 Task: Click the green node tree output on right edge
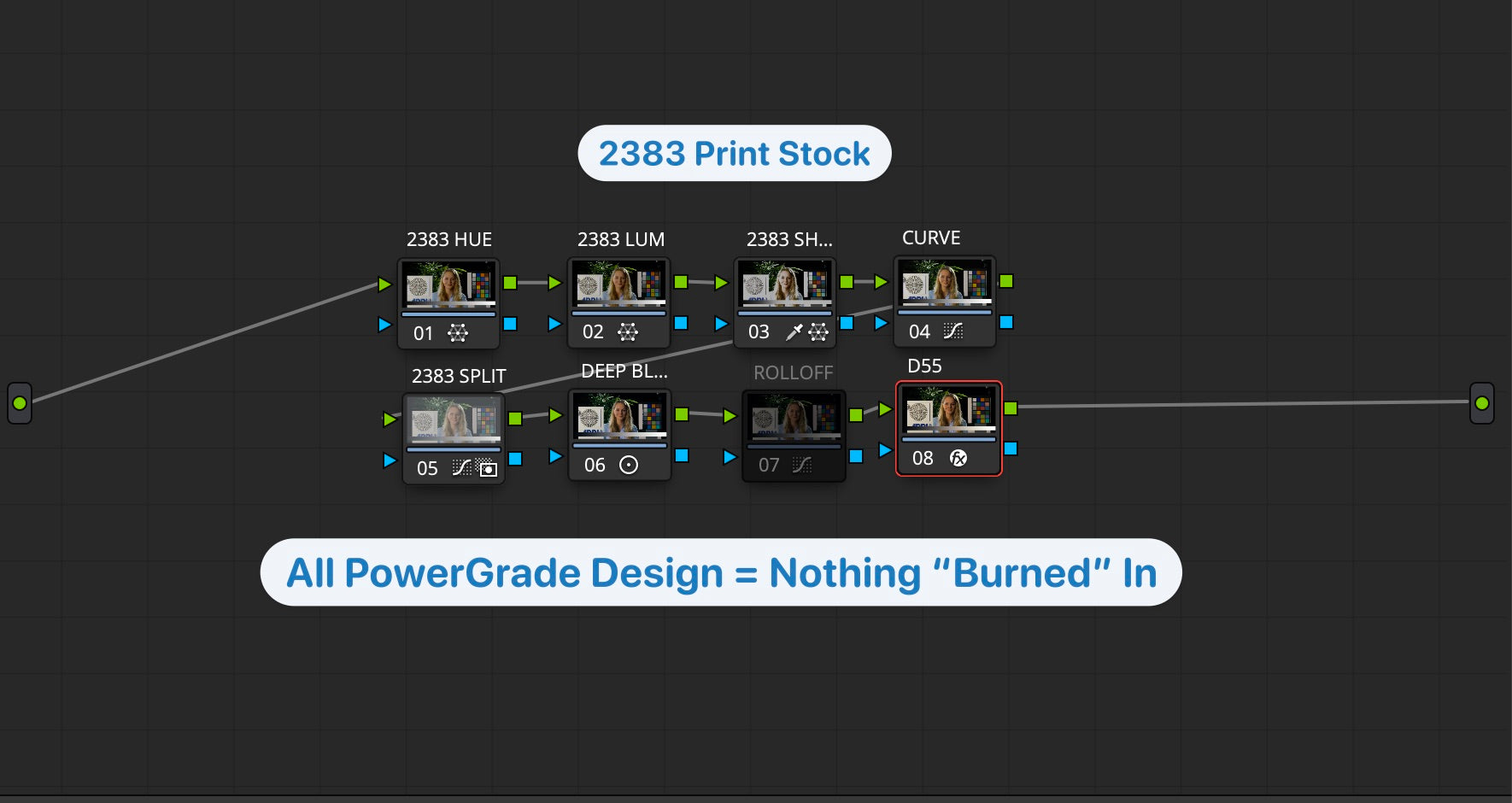point(1482,403)
